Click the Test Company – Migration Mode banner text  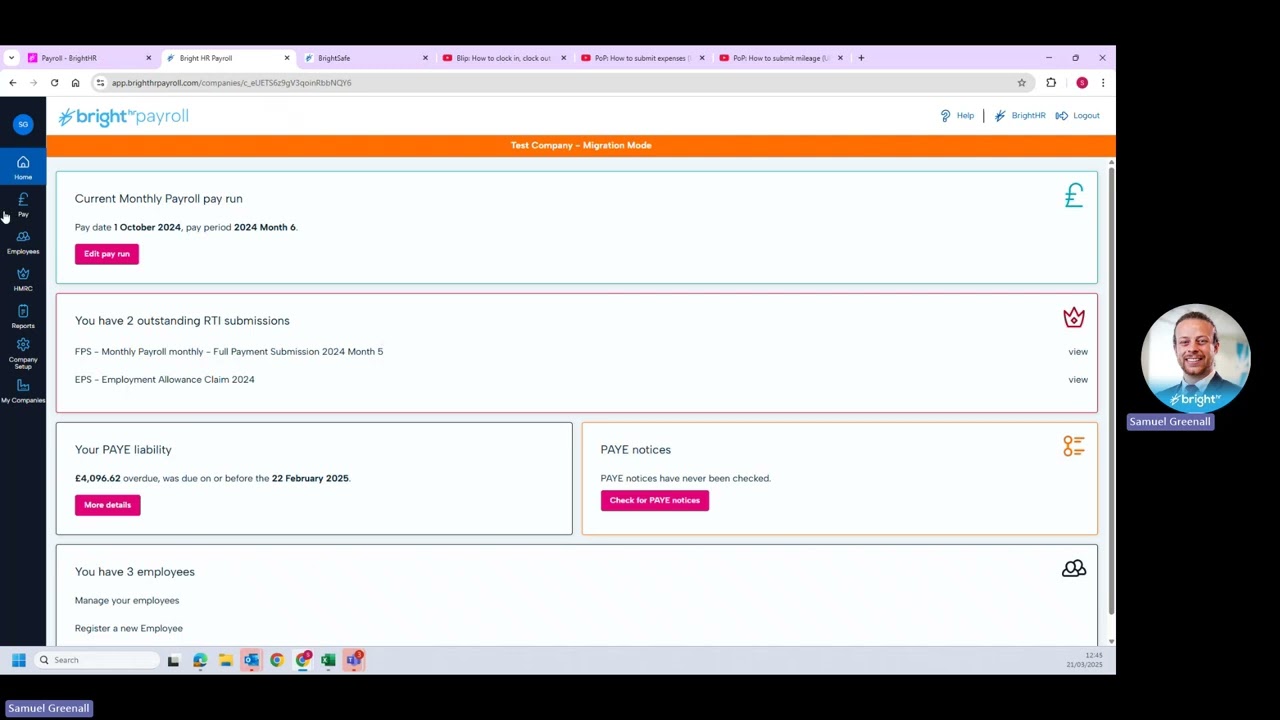click(581, 146)
